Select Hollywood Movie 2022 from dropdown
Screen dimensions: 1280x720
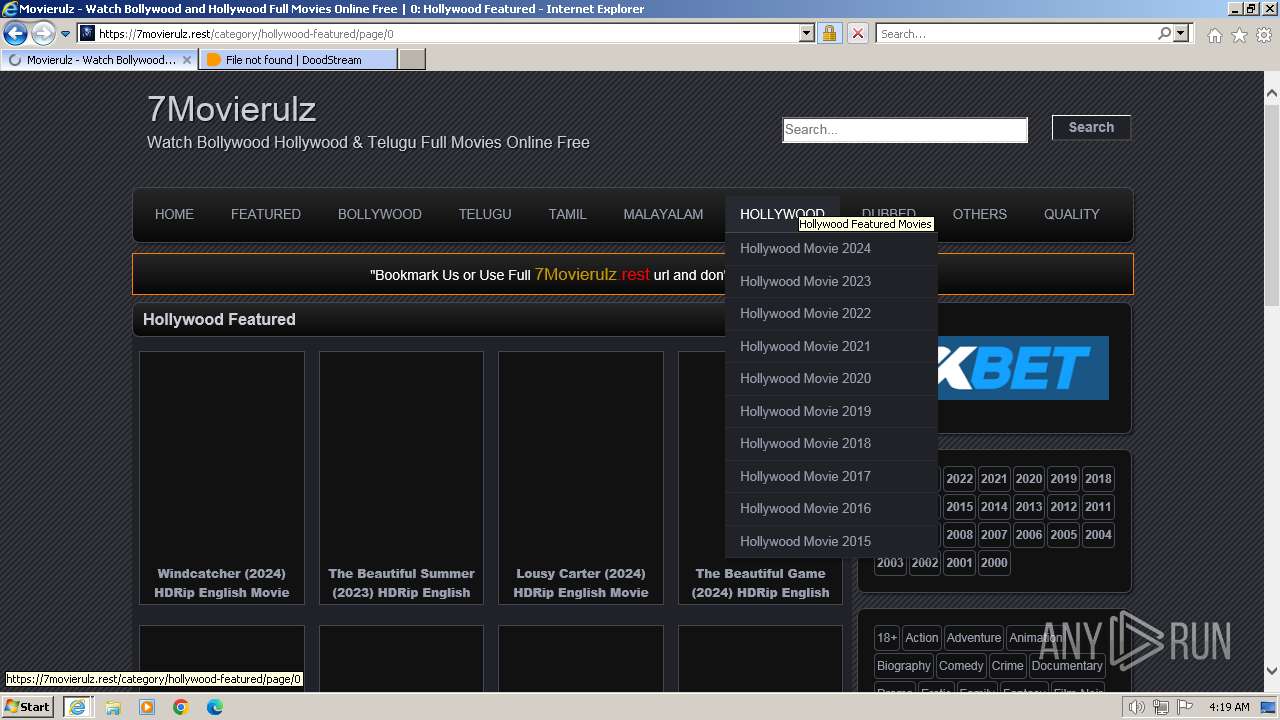tap(831, 314)
